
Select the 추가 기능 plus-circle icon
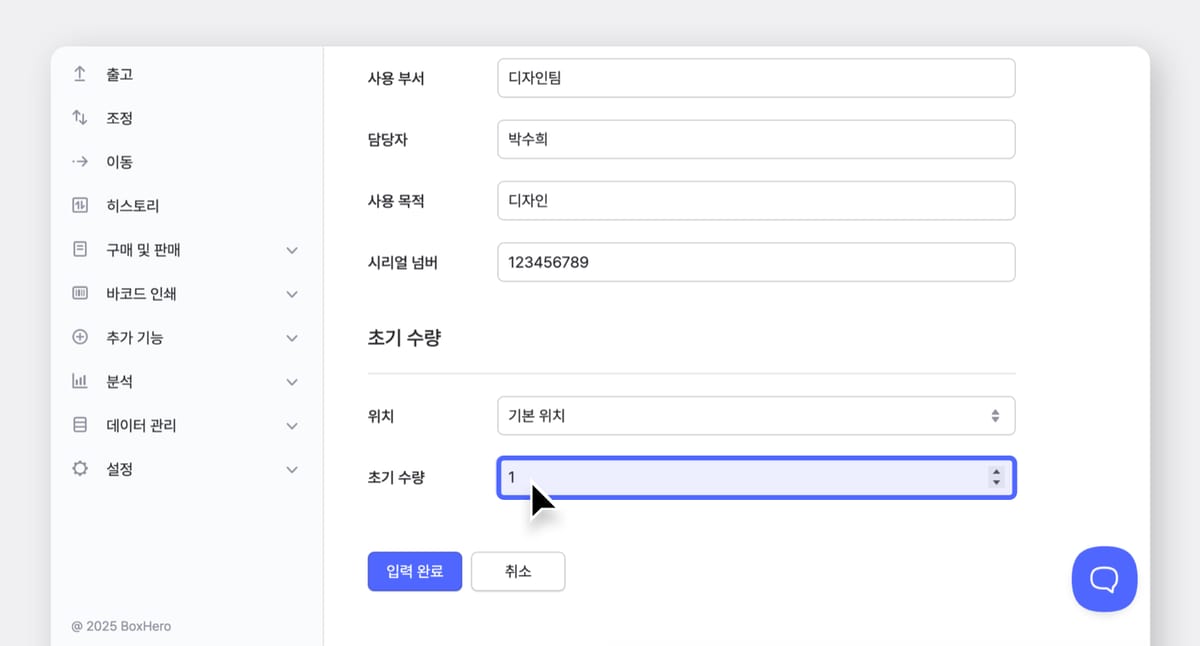79,337
